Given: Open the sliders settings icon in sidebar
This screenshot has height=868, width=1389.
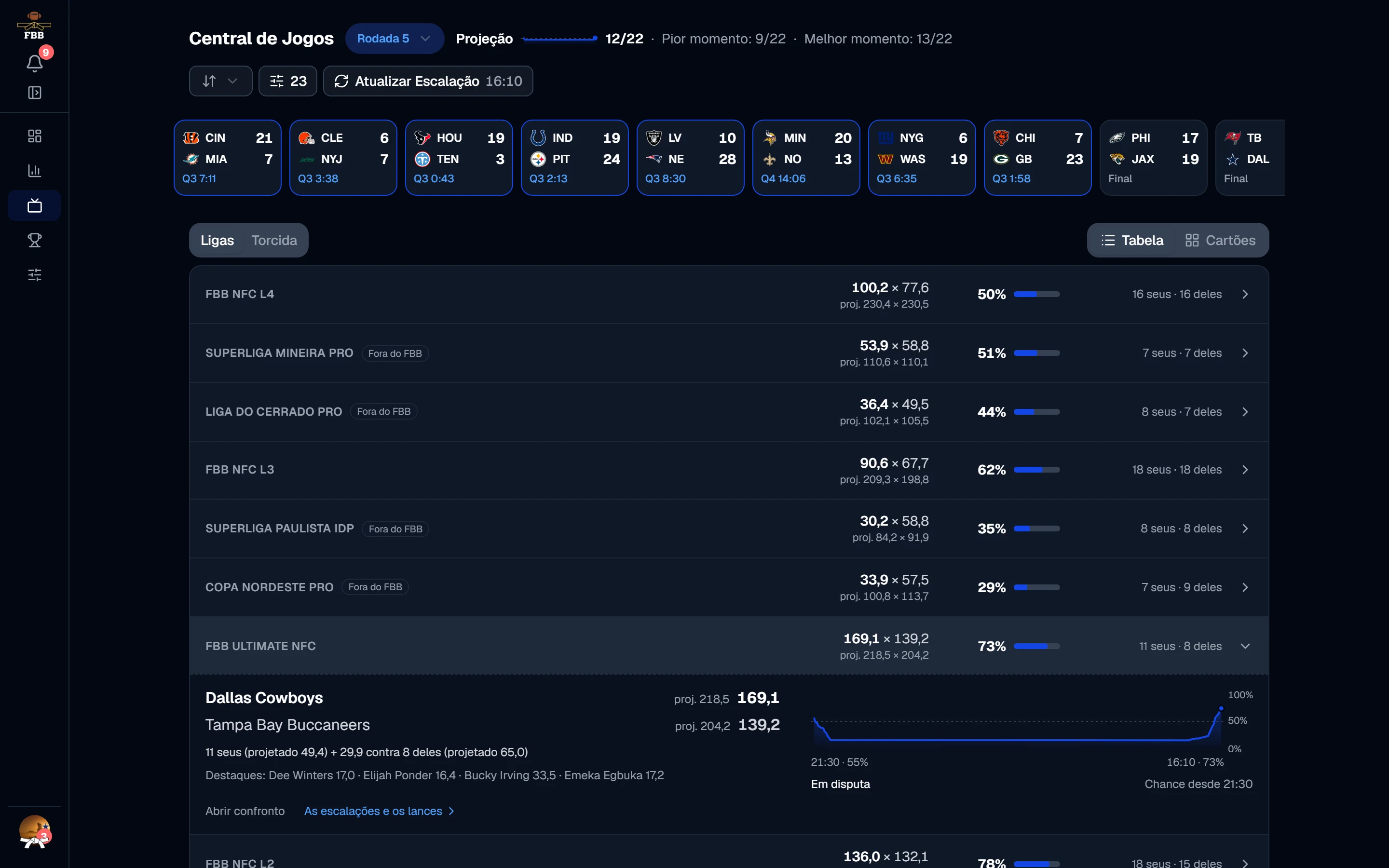Looking at the screenshot, I should pos(34,274).
